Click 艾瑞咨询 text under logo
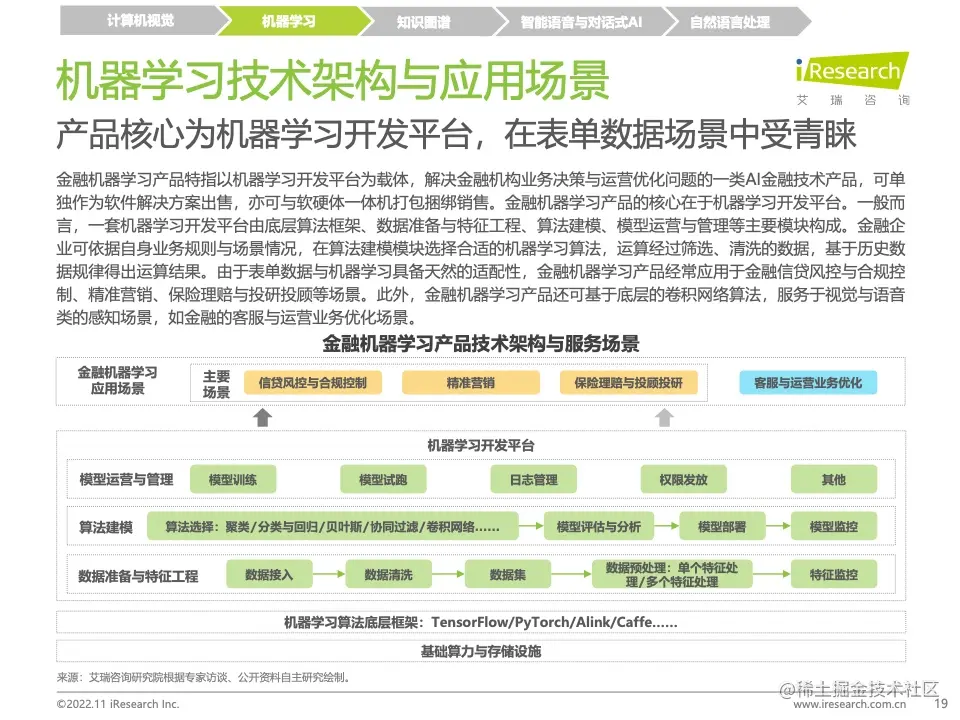The height and width of the screenshot is (720, 960). (x=852, y=100)
